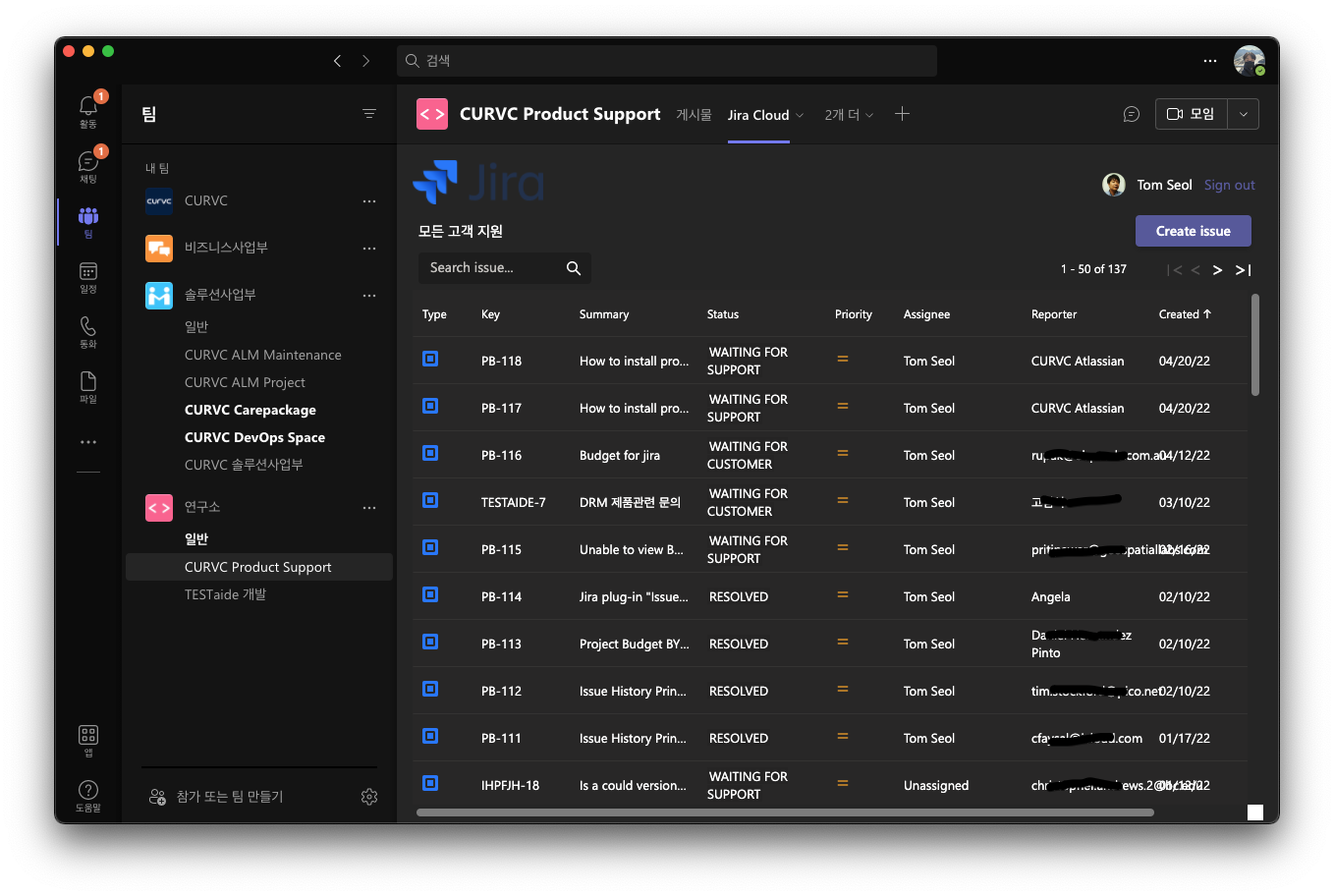Expand the Jira Cloud tab dropdown
This screenshot has height=896, width=1334.
(800, 115)
